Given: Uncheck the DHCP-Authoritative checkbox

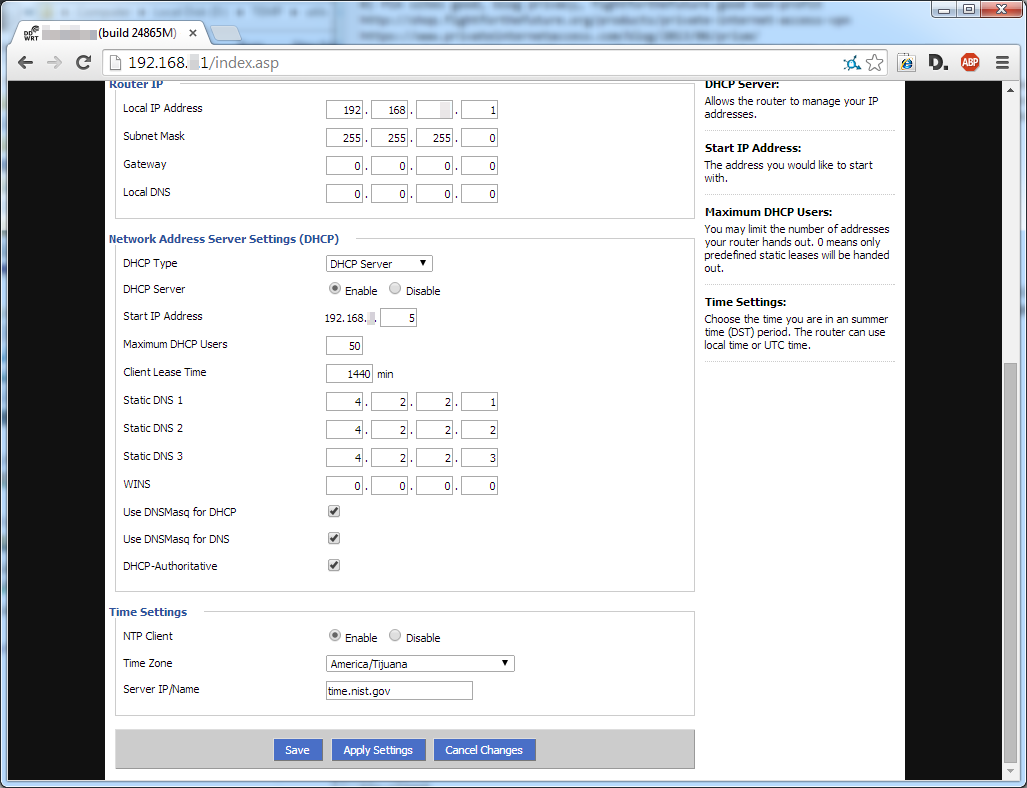Looking at the screenshot, I should point(333,564).
